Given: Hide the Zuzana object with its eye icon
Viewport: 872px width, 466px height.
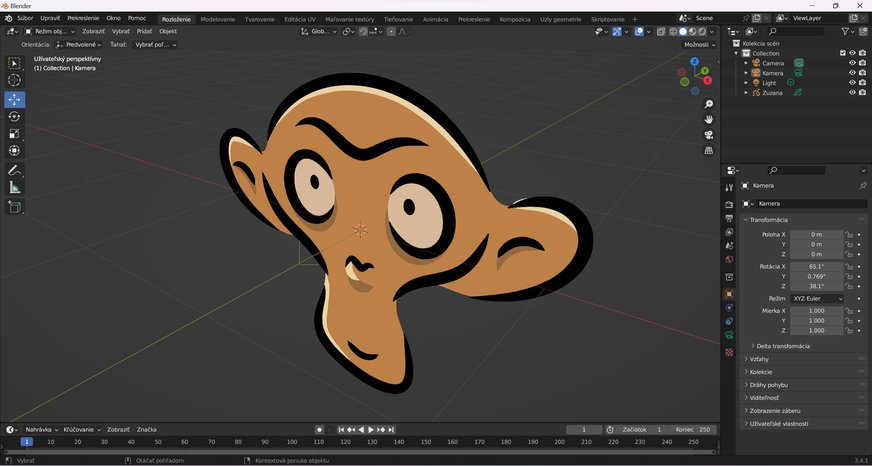Looking at the screenshot, I should [852, 92].
